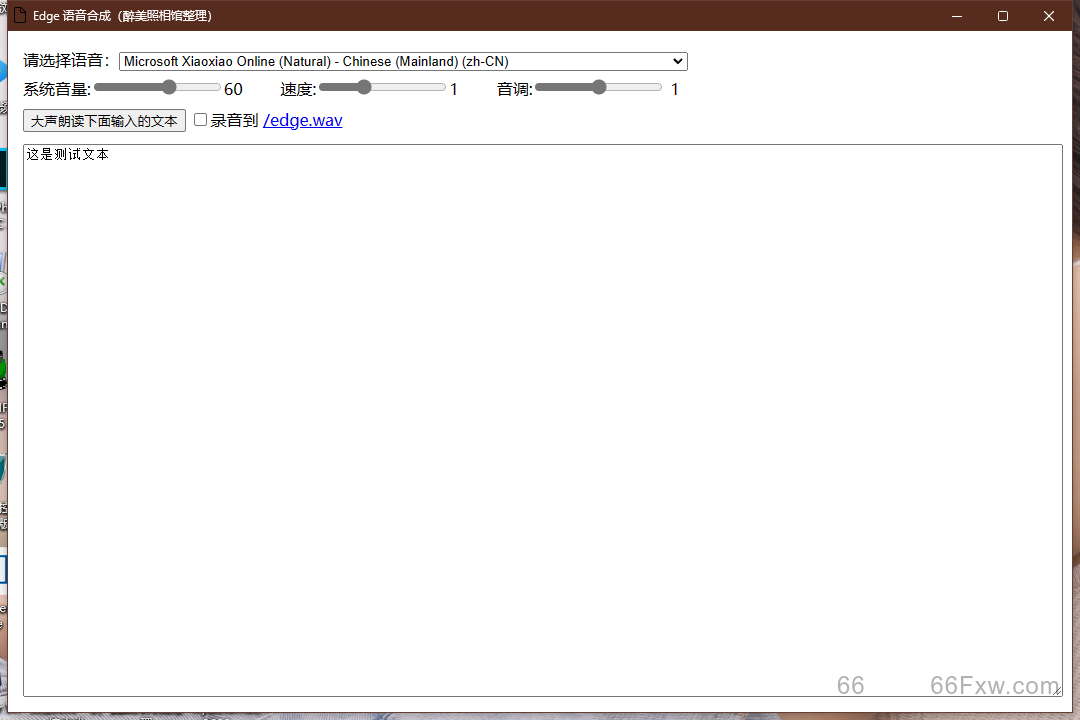Select the text 这是测试文本
This screenshot has width=1080, height=720.
coord(67,154)
